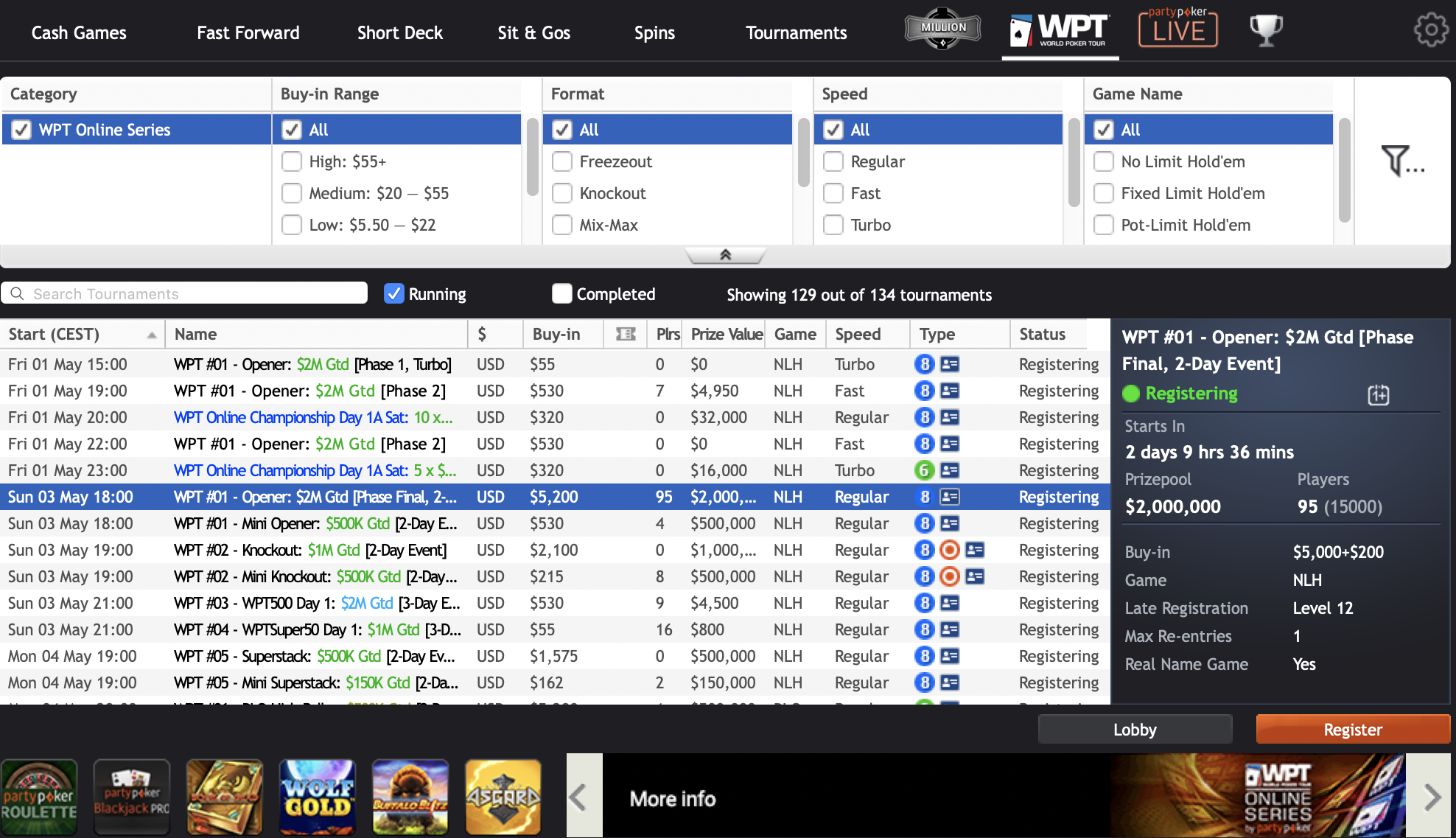Viewport: 1456px width, 838px height.
Task: Collapse the filter panel with double chevron
Action: [725, 255]
